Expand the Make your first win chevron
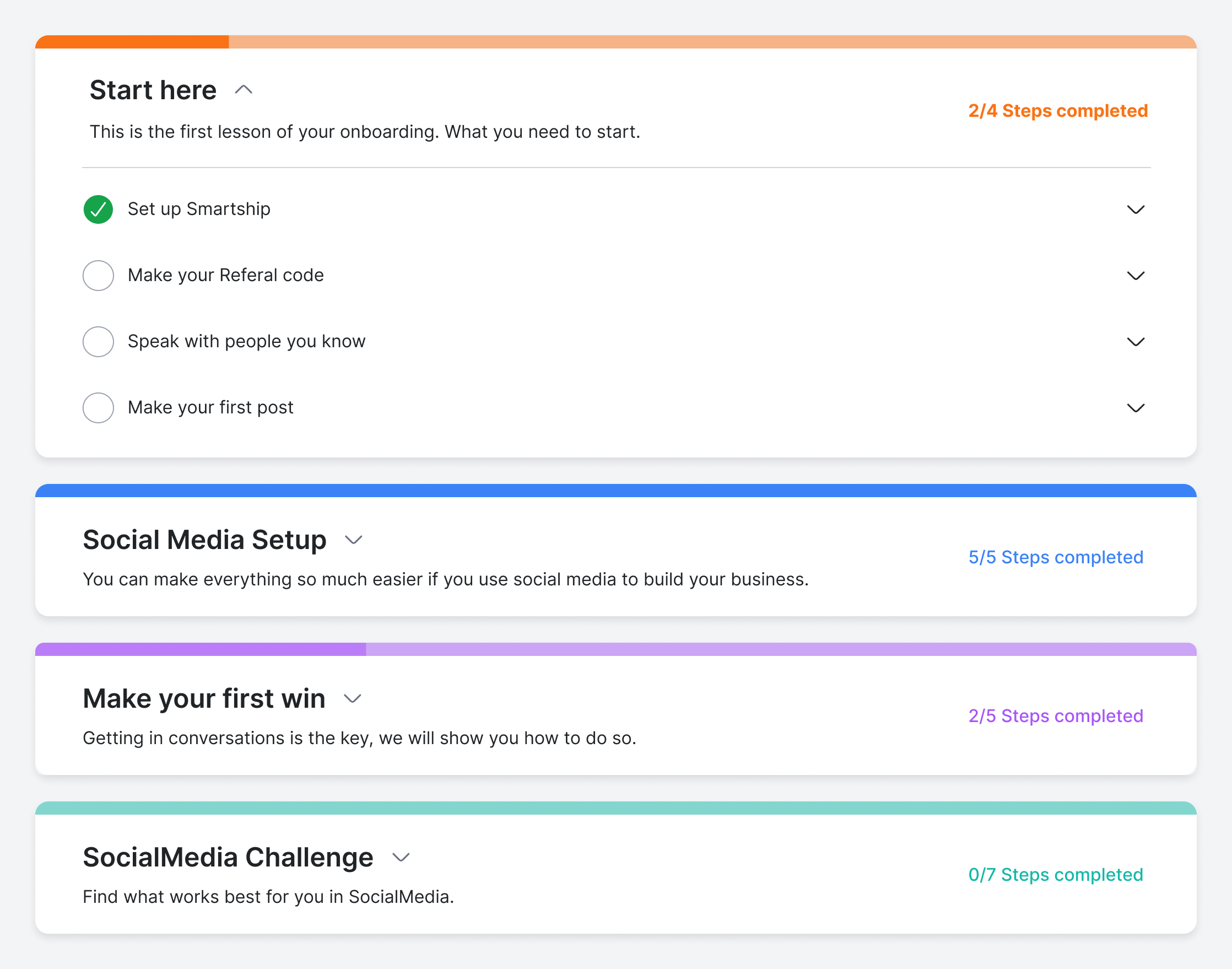Screen dimensions: 1232x969 [352, 698]
